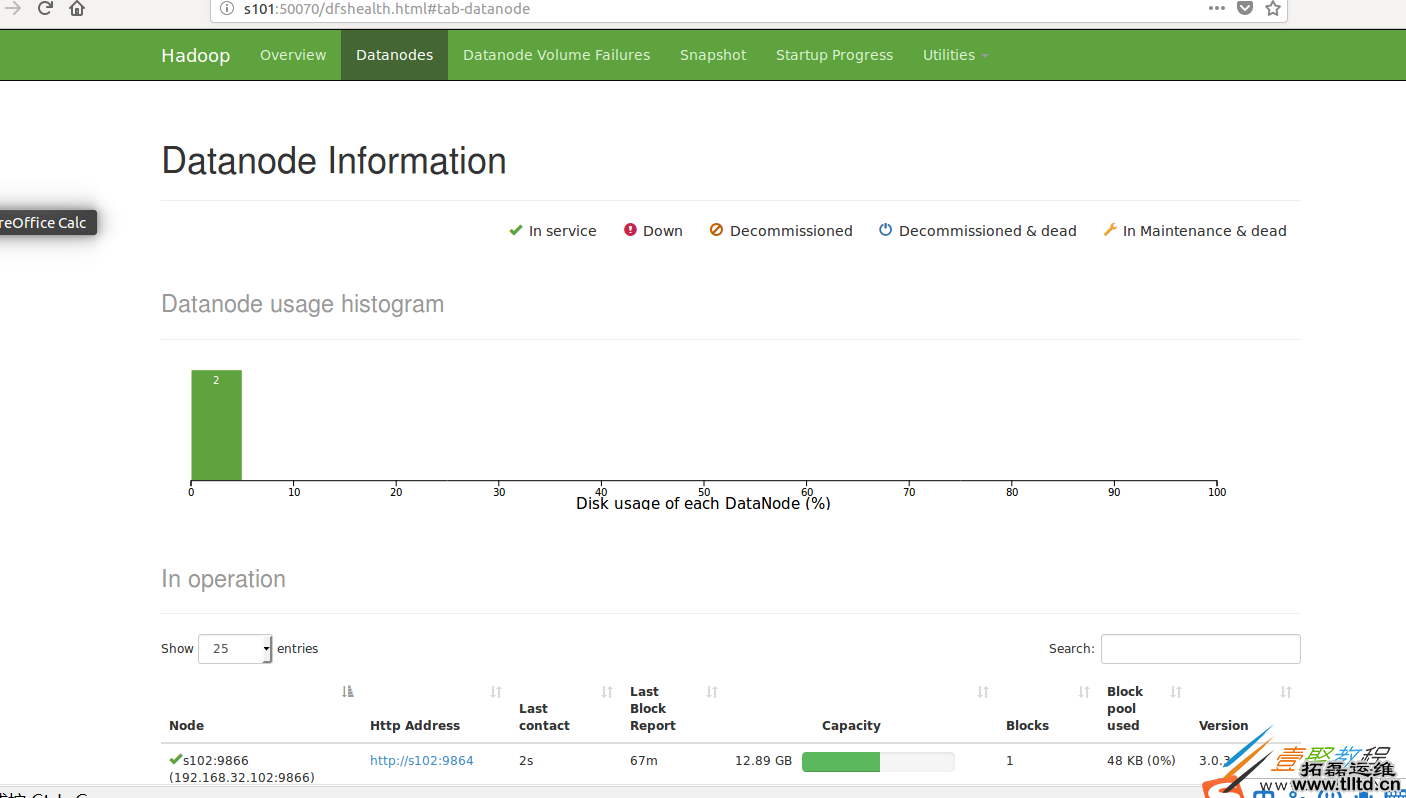1406x798 pixels.
Task: Open the page actions ellipsis menu
Action: coord(1216,9)
